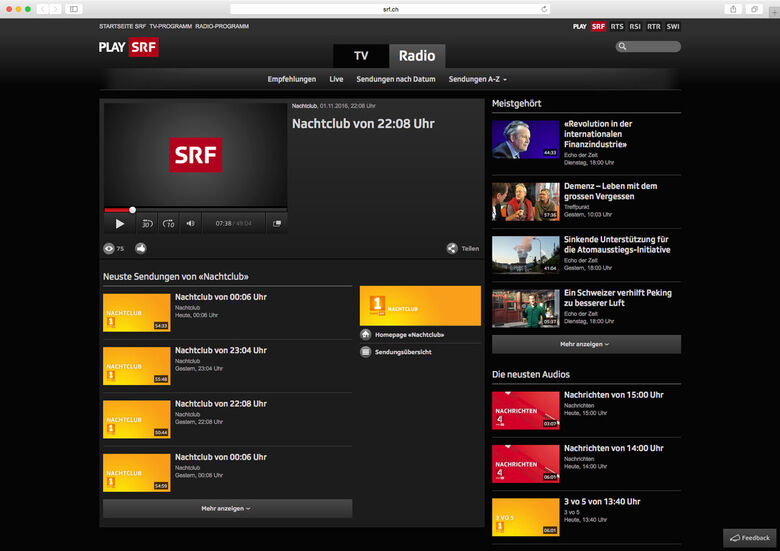780x551 pixels.
Task: Select RTS channel link
Action: pyautogui.click(x=617, y=27)
